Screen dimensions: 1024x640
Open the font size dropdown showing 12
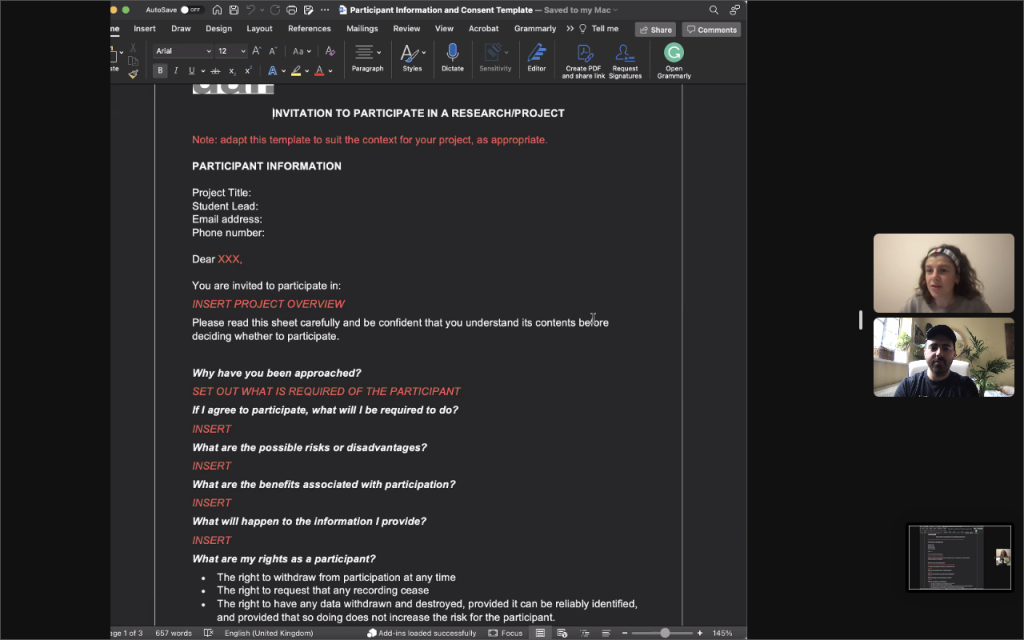[x=232, y=51]
